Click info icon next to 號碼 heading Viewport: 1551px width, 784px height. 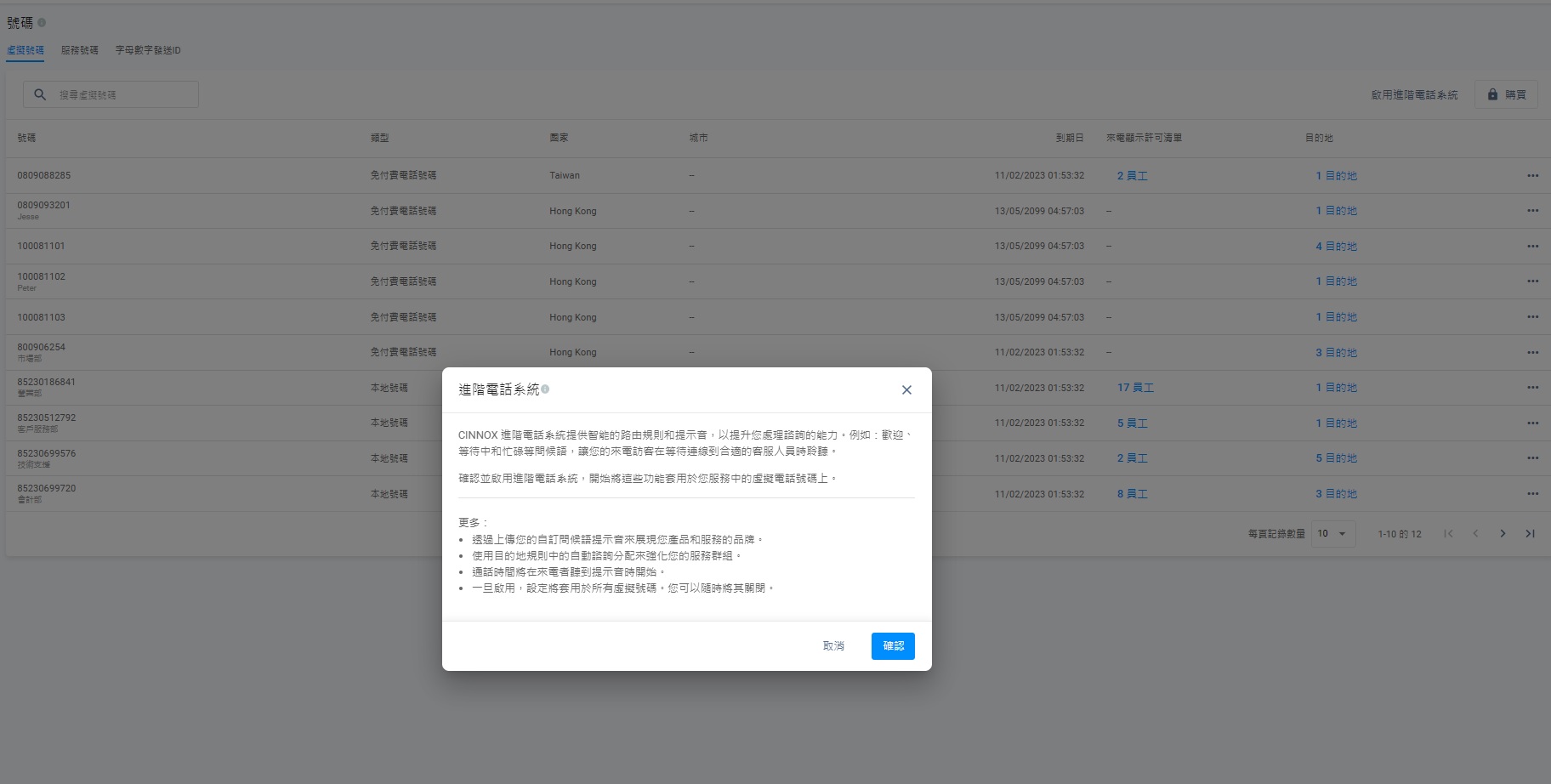42,23
